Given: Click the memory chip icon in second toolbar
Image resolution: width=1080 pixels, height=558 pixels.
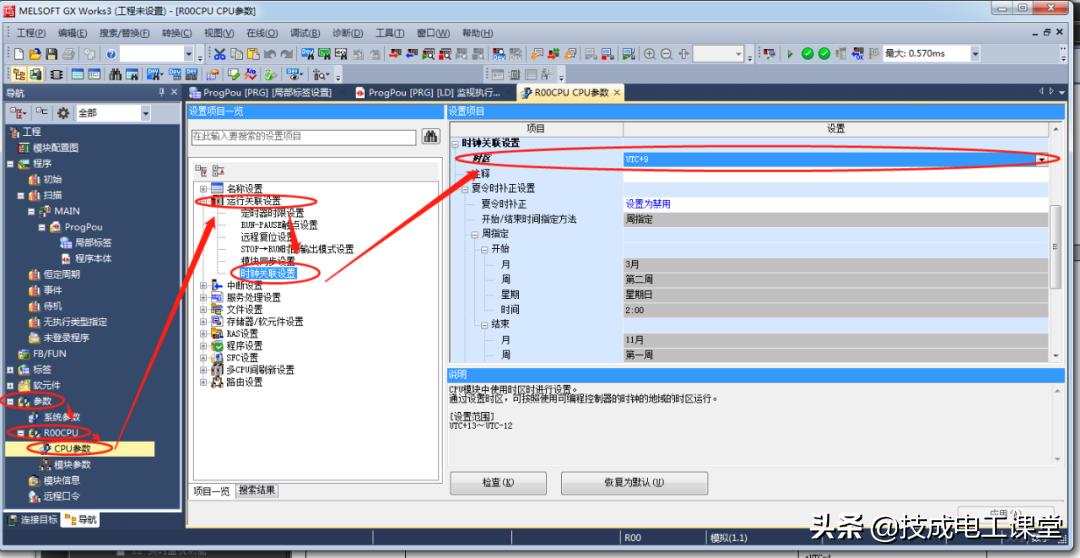Looking at the screenshot, I should (x=56, y=74).
